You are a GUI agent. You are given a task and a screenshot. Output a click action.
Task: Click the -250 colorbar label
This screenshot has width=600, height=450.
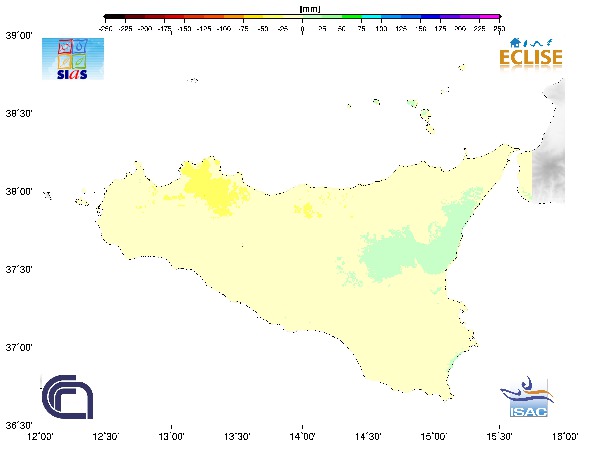(x=105, y=29)
